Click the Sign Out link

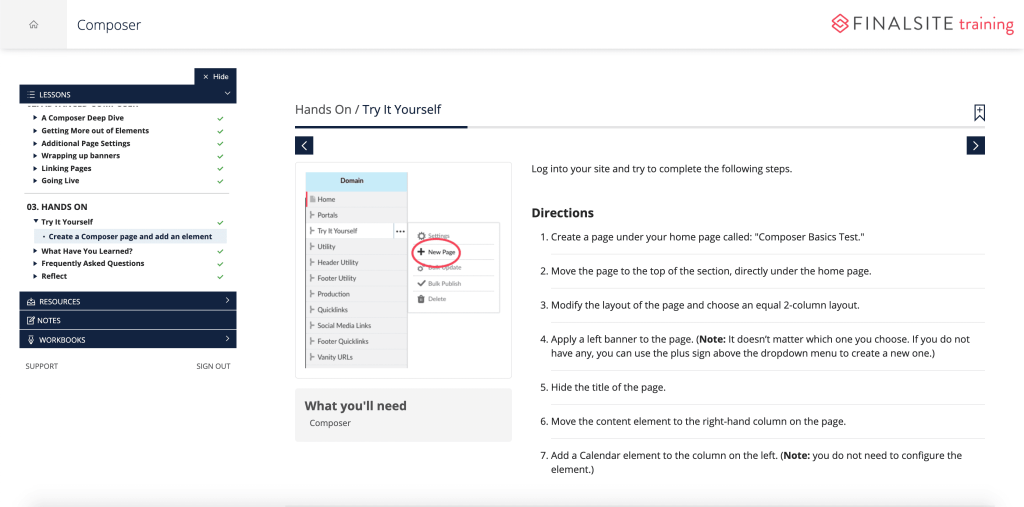click(x=213, y=366)
